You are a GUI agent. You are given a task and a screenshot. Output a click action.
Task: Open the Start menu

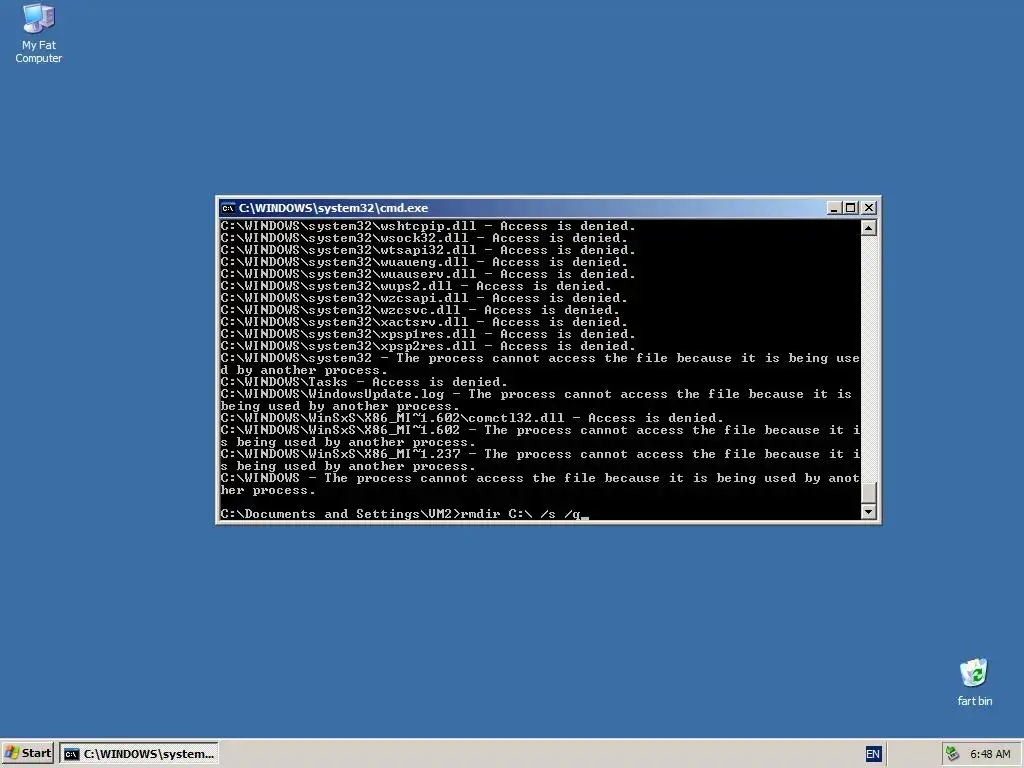point(27,754)
